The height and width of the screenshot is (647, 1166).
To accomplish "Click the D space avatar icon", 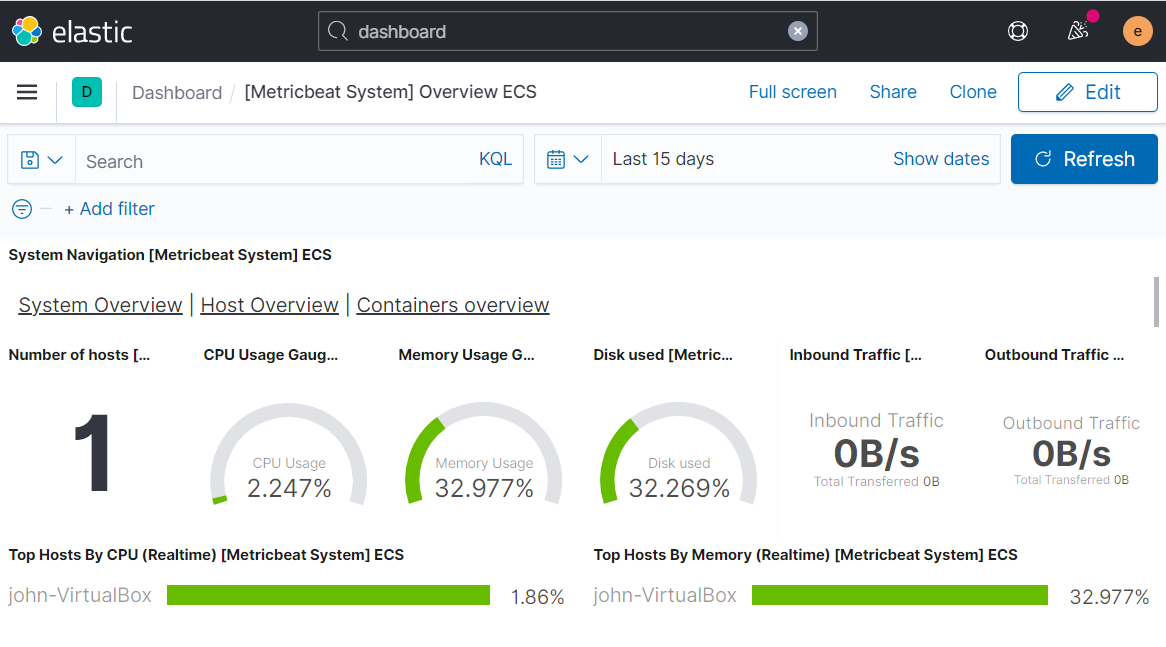I will [x=86, y=91].
